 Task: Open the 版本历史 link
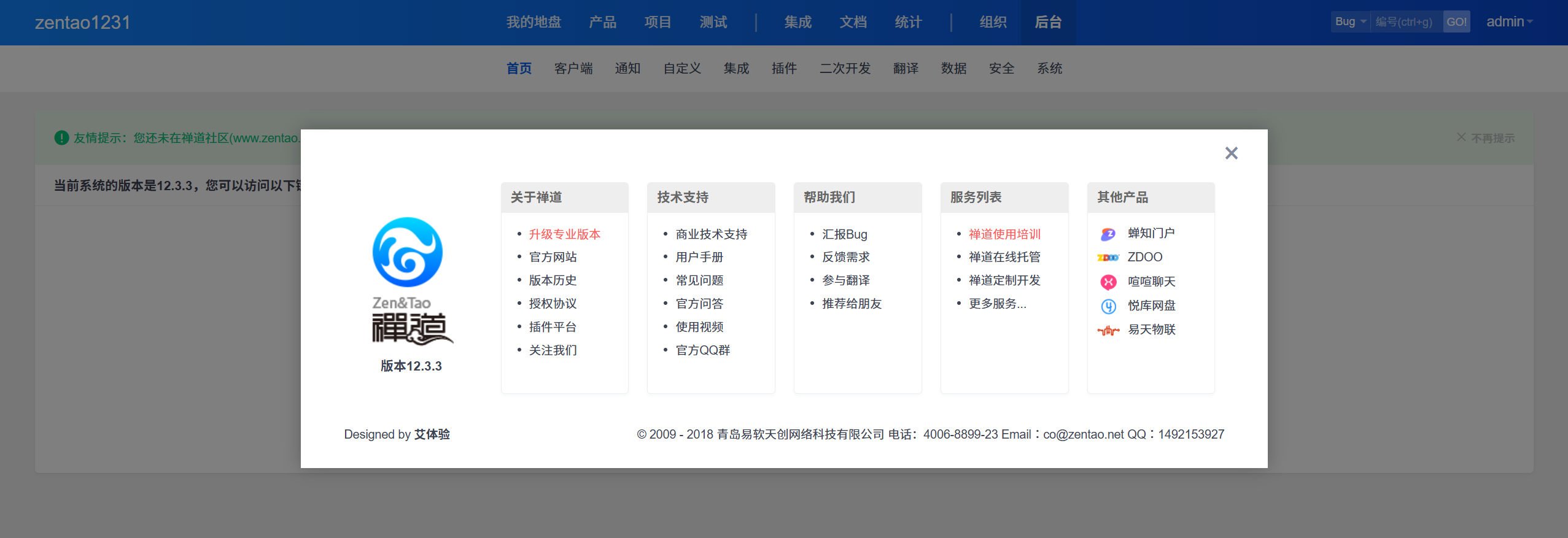click(553, 280)
